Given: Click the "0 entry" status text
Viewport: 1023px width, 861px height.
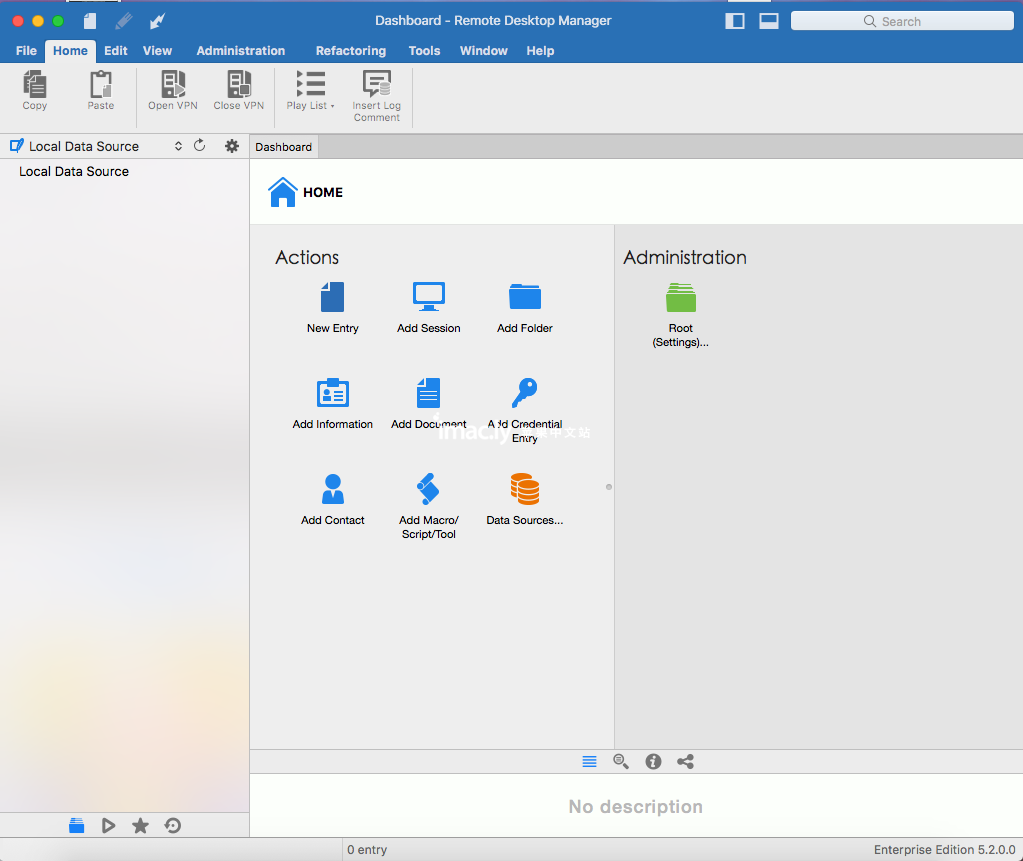Looking at the screenshot, I should [367, 849].
